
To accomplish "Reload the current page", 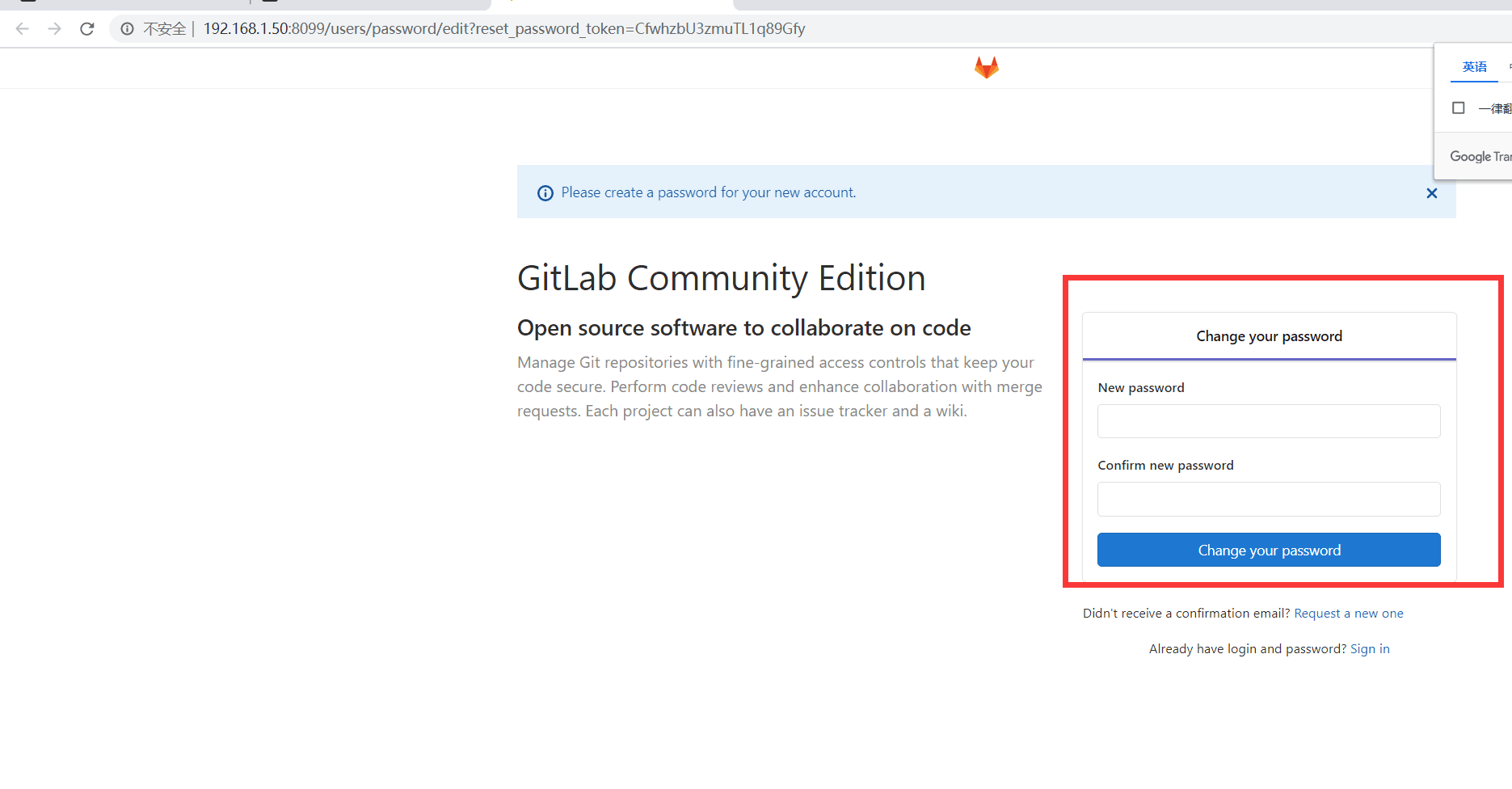I will pyautogui.click(x=86, y=28).
